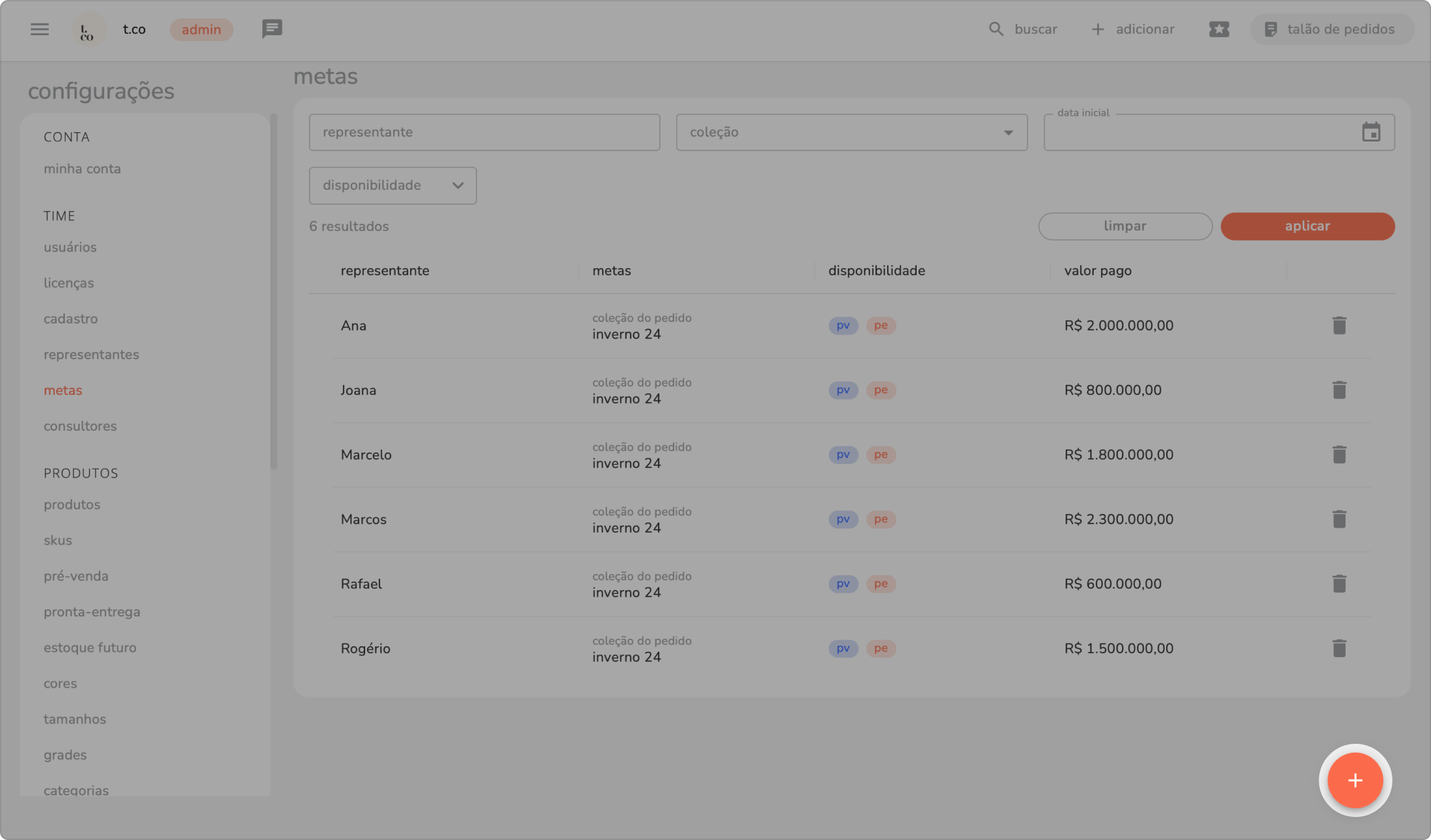Viewport: 1431px width, 840px height.
Task: Open the calendar date picker icon
Action: tap(1371, 132)
